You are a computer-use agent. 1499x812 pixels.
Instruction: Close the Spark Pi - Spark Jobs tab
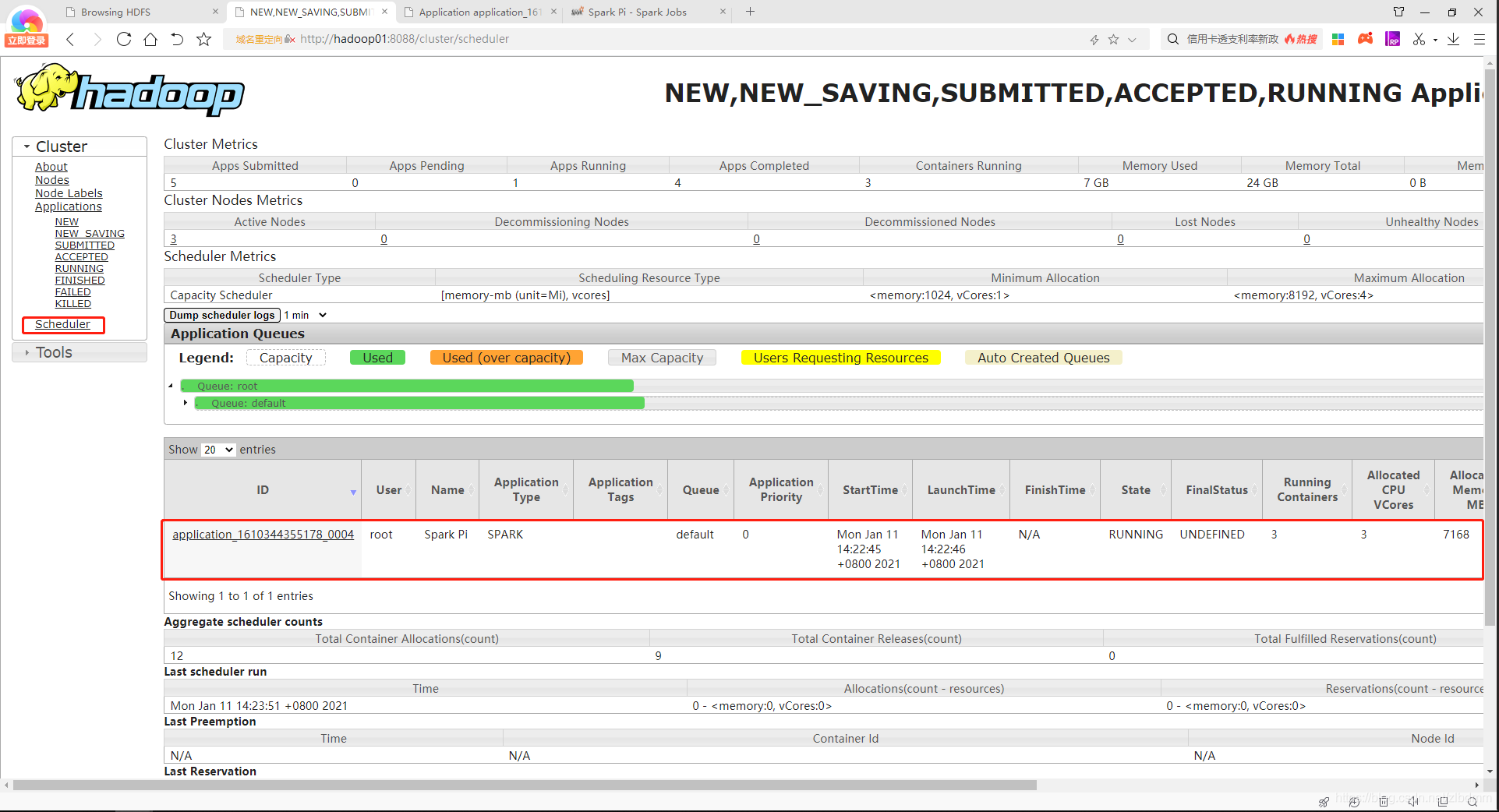tap(723, 12)
